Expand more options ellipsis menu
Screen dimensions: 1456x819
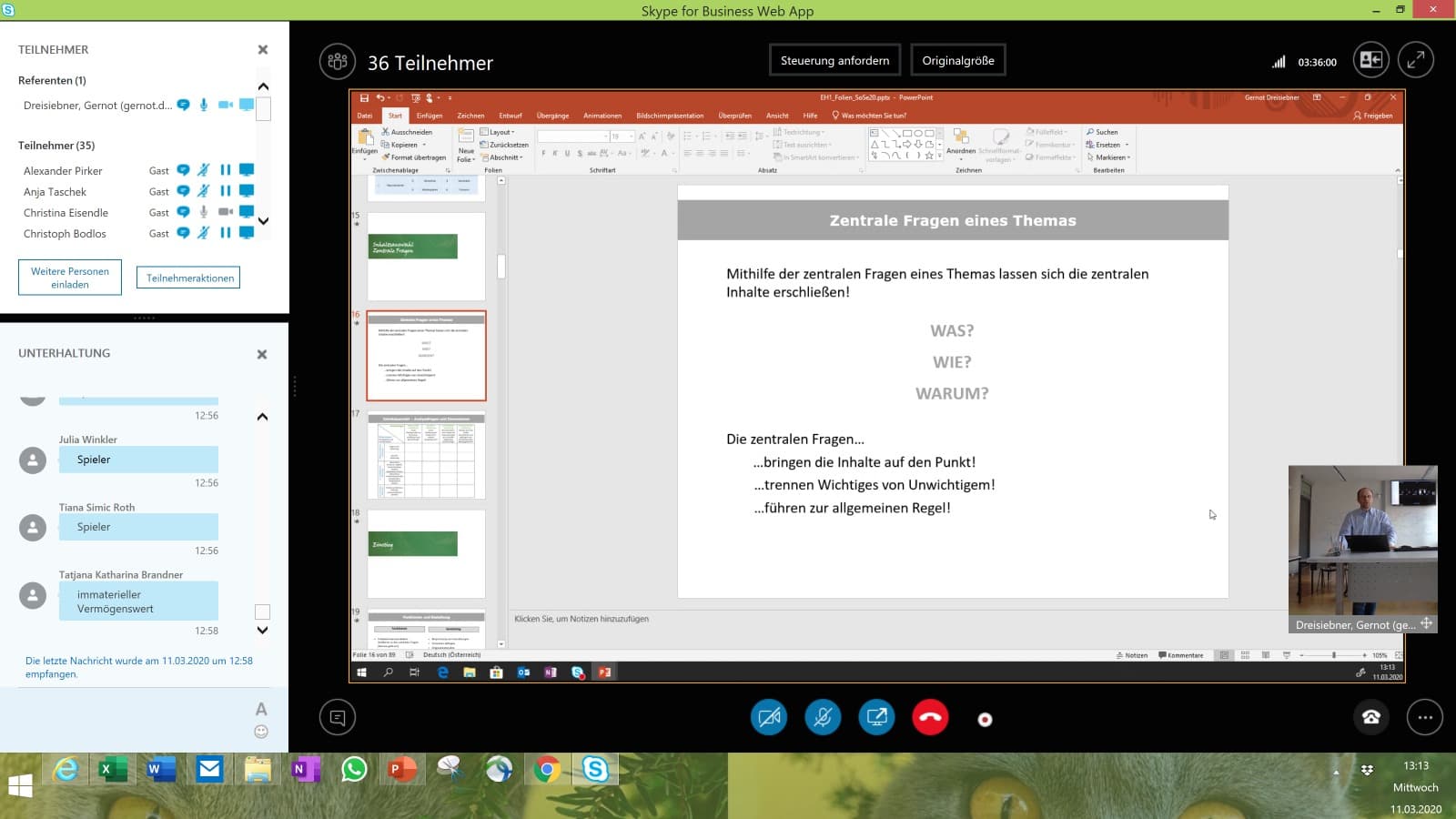click(x=1425, y=718)
